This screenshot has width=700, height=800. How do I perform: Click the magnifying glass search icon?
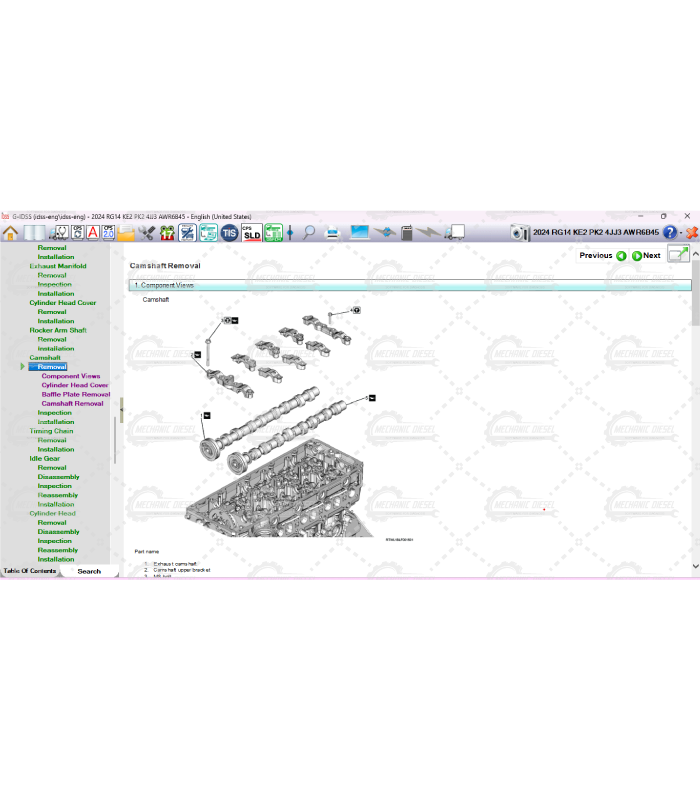pyautogui.click(x=309, y=233)
